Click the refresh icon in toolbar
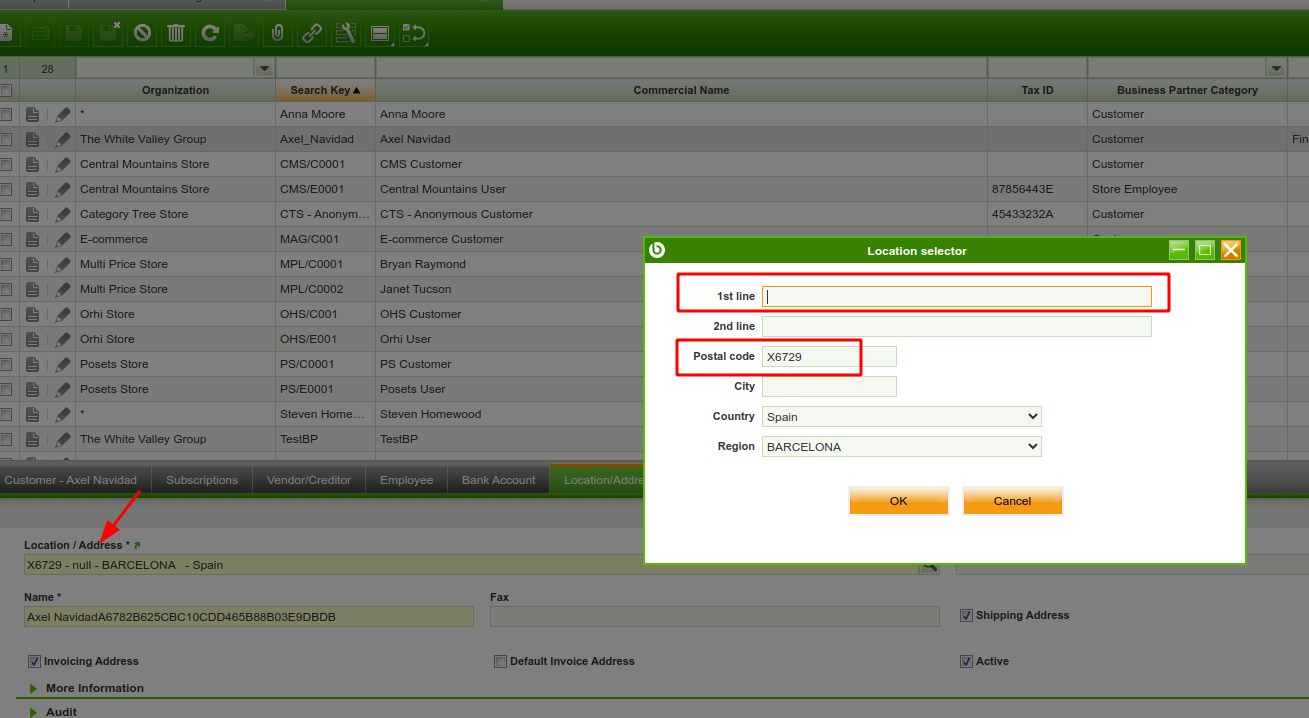The height and width of the screenshot is (718, 1309). [210, 33]
